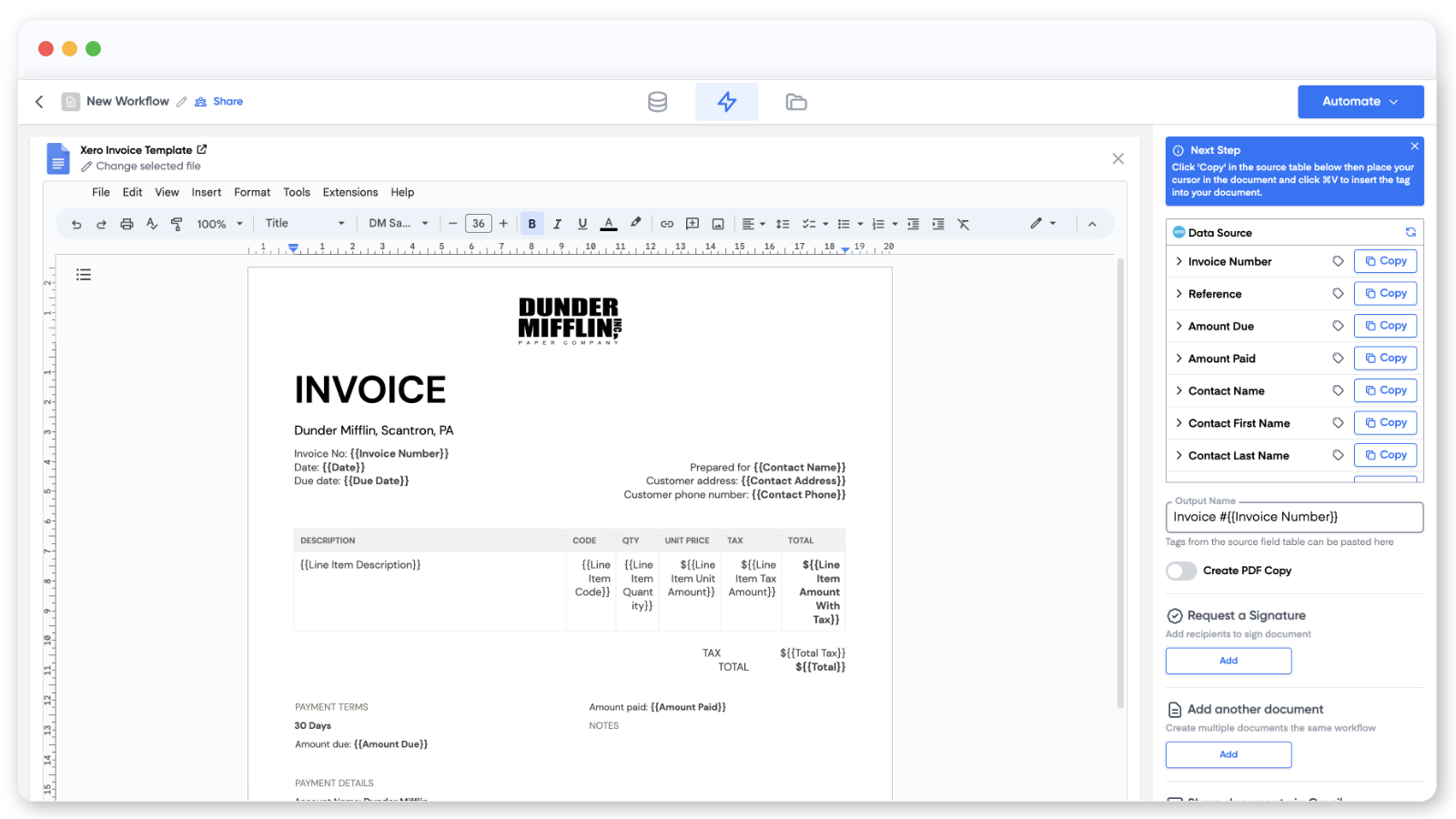Open the Title paragraph style dropdown

coord(305,224)
